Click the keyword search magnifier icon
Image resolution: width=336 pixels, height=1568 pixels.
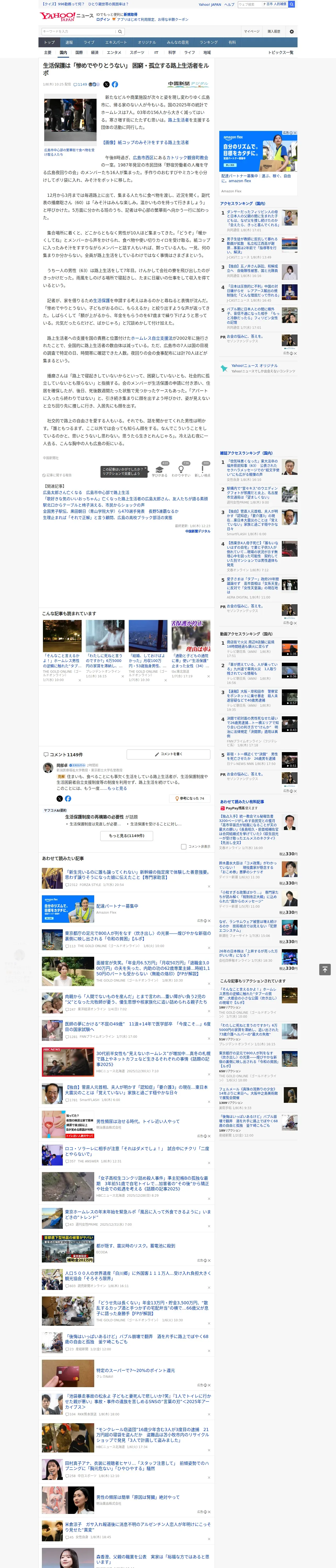pos(120,32)
